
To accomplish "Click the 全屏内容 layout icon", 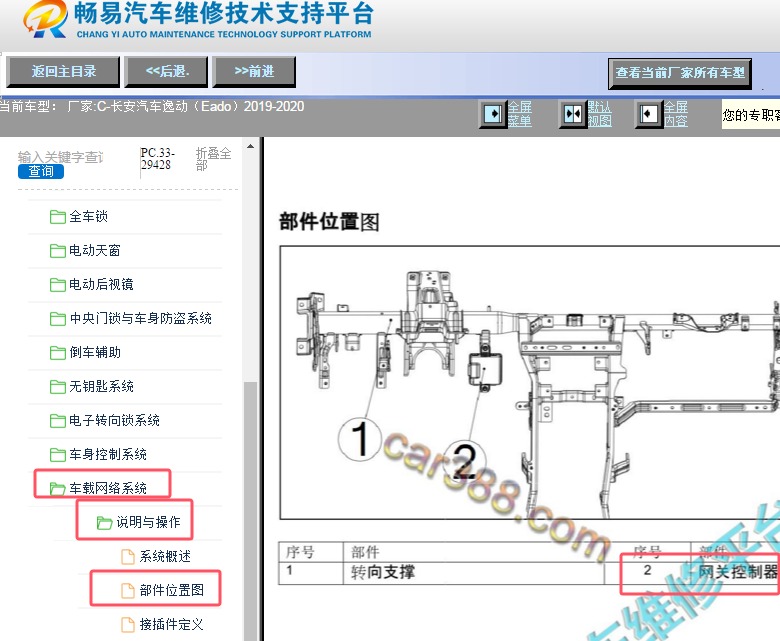I will click(649, 114).
